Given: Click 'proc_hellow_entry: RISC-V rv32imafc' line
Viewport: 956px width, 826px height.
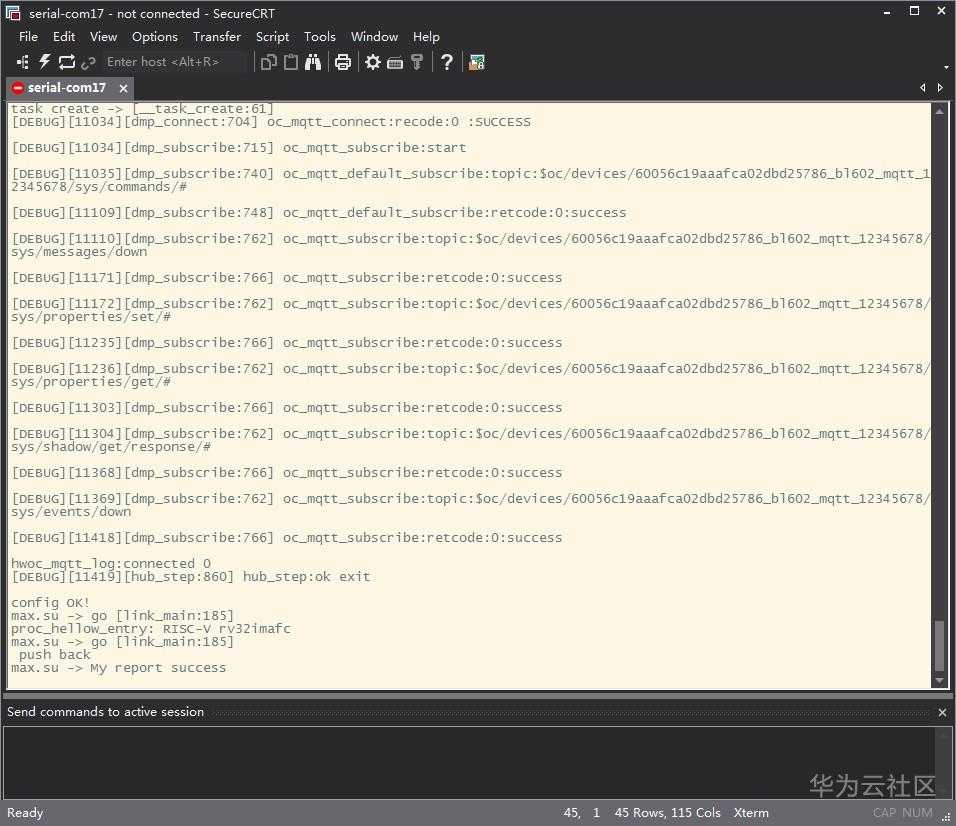Looking at the screenshot, I should point(151,628).
